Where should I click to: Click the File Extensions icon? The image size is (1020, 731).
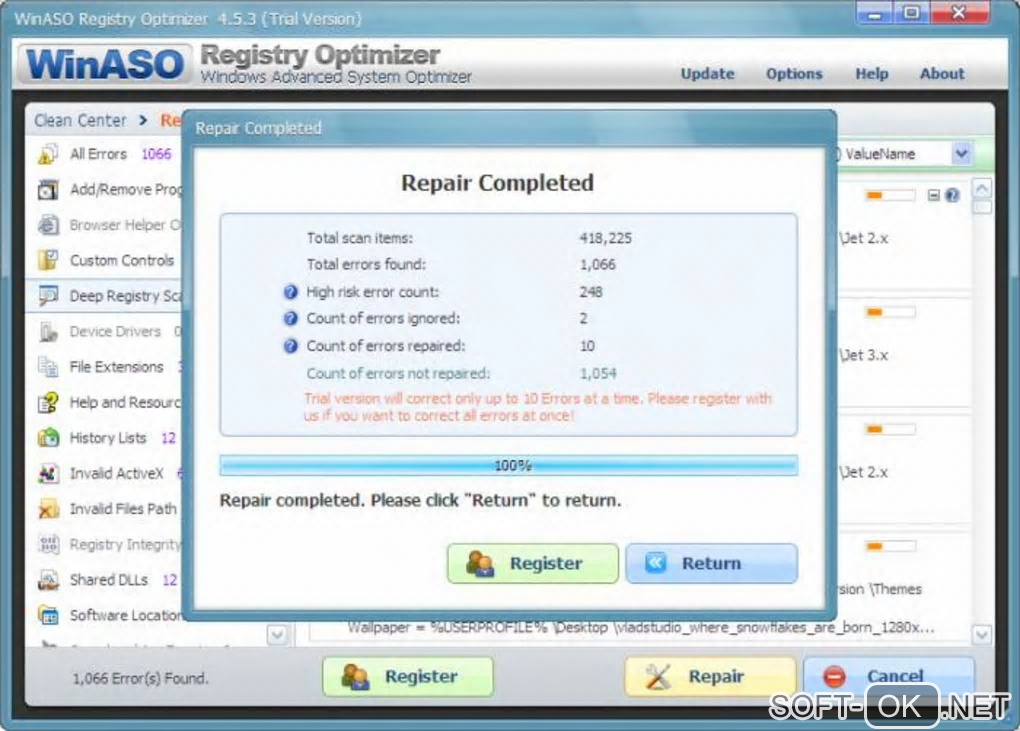tap(48, 367)
